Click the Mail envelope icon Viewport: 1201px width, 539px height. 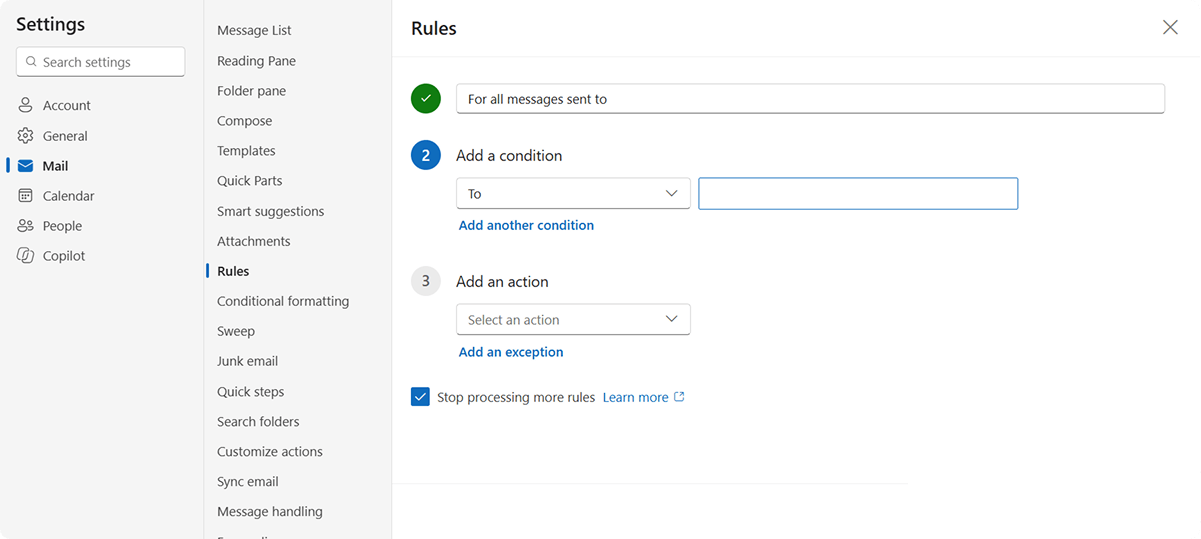[x=26, y=166]
